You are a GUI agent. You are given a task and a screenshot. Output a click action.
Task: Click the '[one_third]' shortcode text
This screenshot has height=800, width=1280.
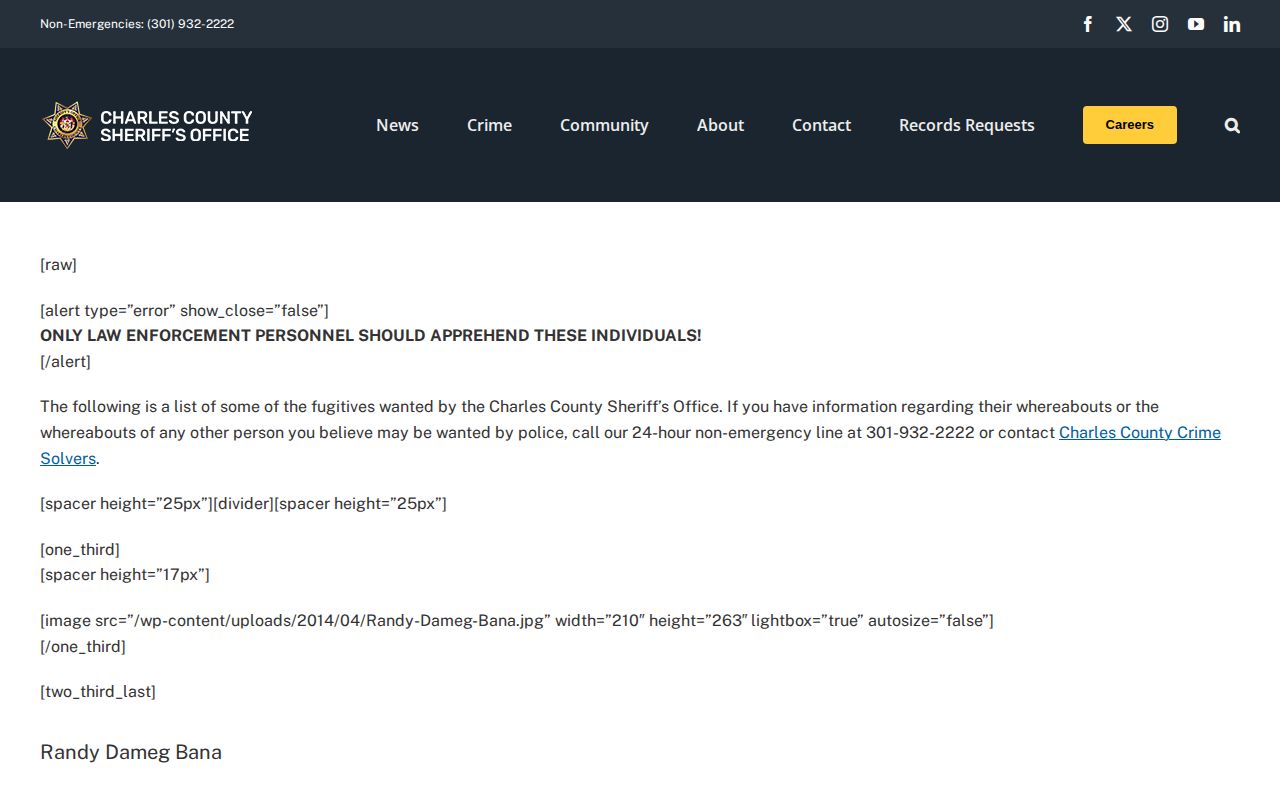[x=80, y=550]
